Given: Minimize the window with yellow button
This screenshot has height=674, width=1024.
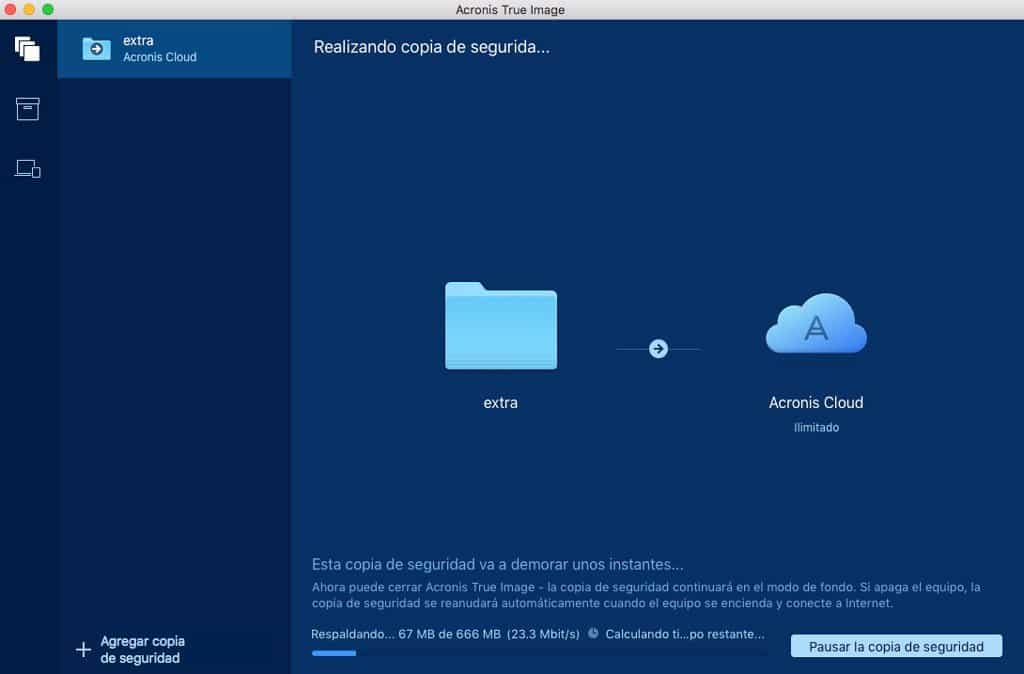Looking at the screenshot, I should coord(29,9).
